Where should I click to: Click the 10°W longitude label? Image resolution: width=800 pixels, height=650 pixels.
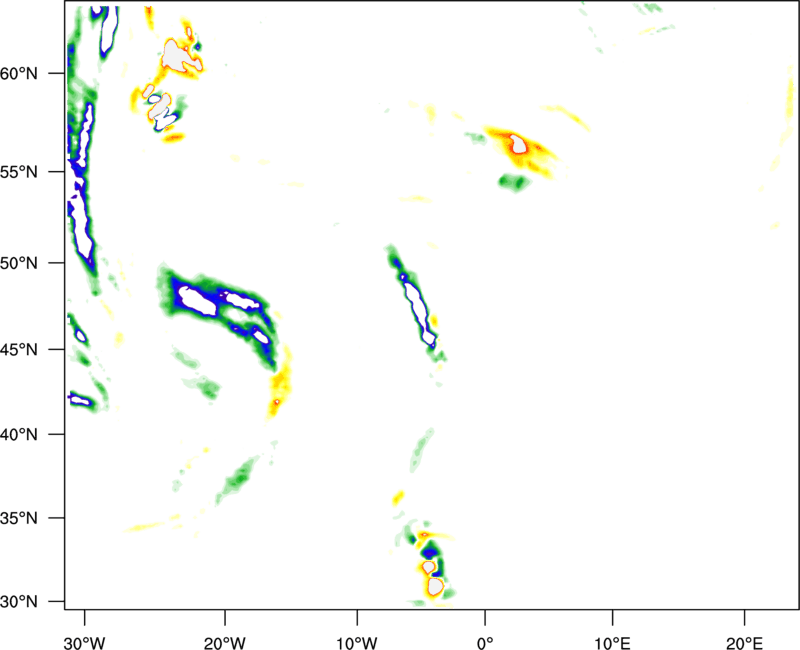click(x=357, y=643)
